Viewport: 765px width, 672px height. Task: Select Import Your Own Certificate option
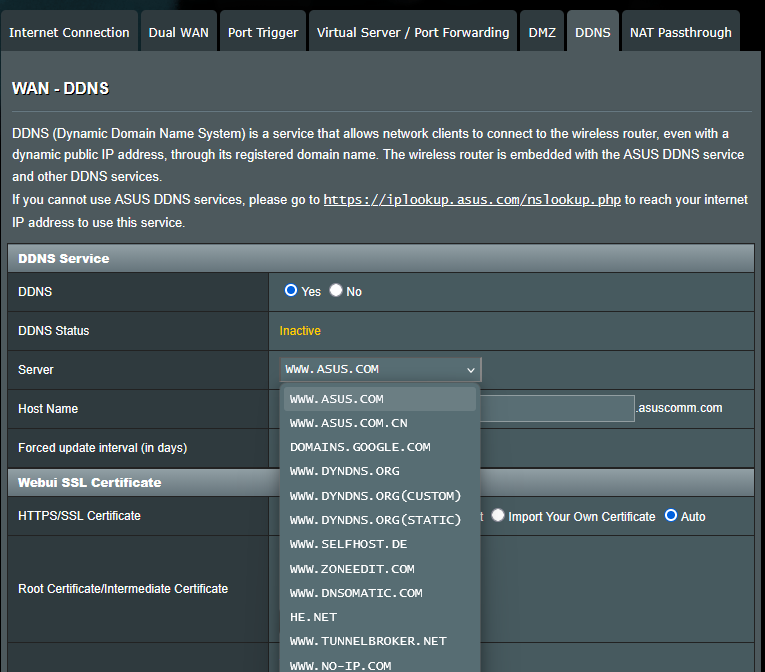pos(498,516)
